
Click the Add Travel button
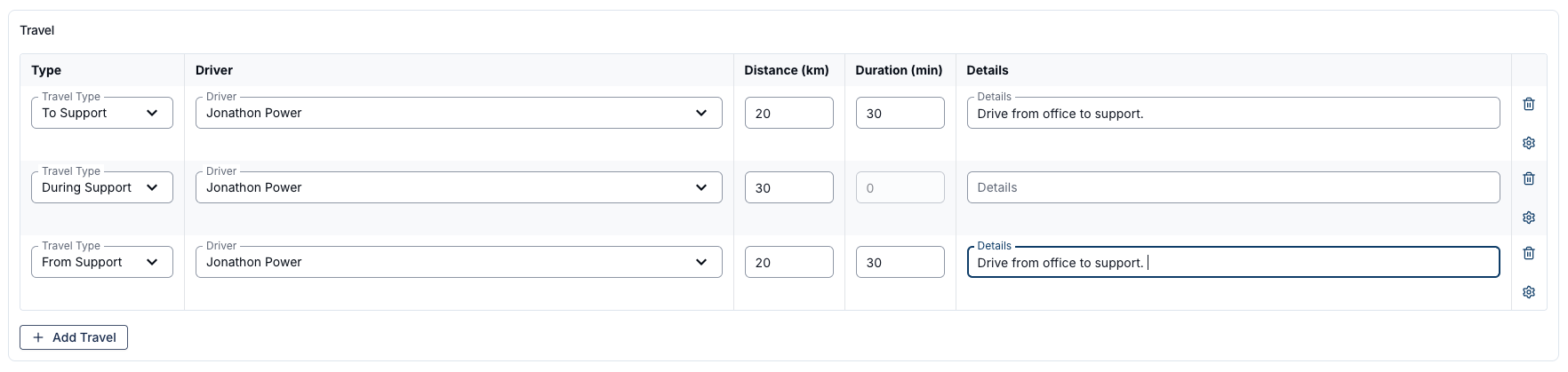click(x=74, y=337)
